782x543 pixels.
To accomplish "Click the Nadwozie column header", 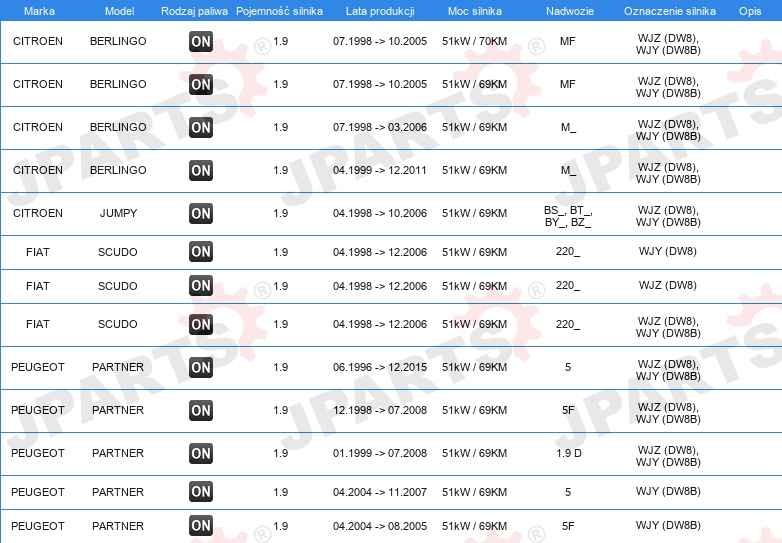I will [x=570, y=11].
